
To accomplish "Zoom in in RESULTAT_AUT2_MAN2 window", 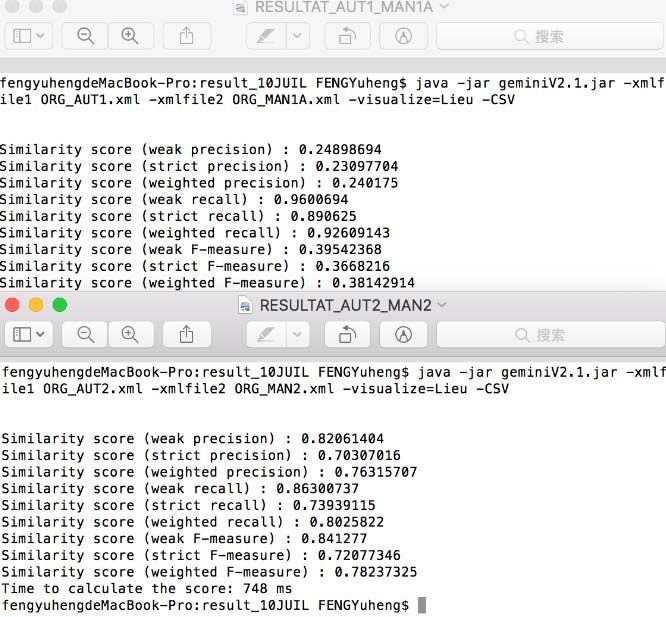I will 130,335.
